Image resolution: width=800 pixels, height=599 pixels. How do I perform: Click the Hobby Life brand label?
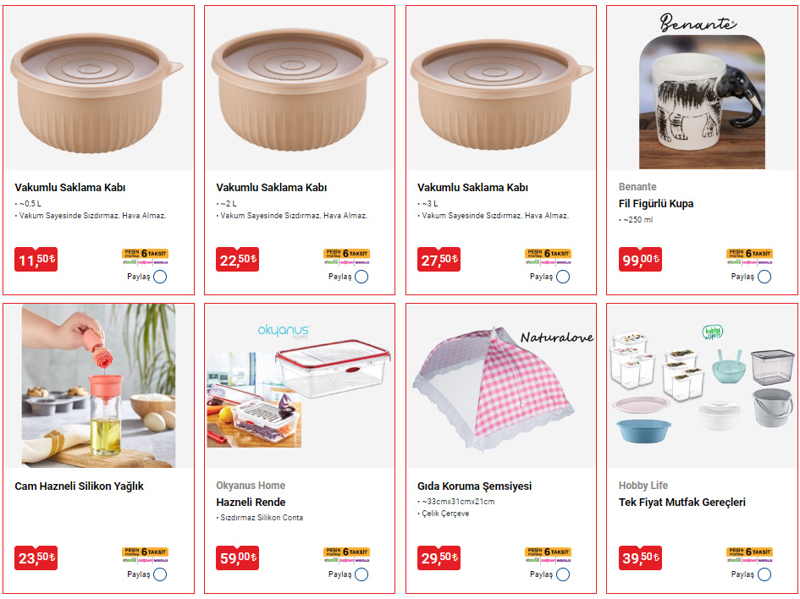click(643, 485)
